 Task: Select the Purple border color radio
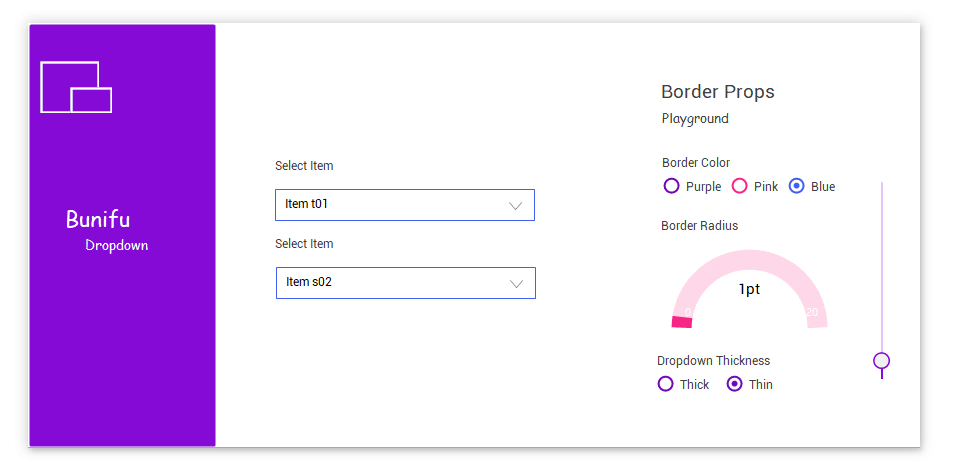[672, 186]
